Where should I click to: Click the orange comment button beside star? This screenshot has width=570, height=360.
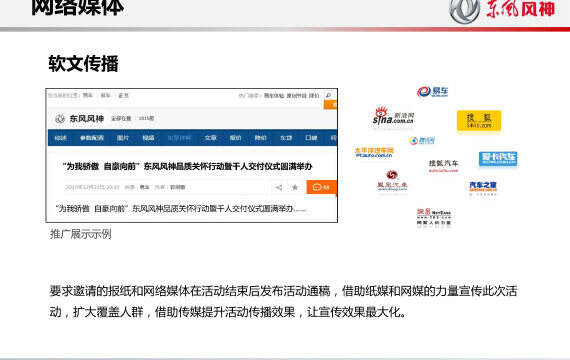pos(321,187)
